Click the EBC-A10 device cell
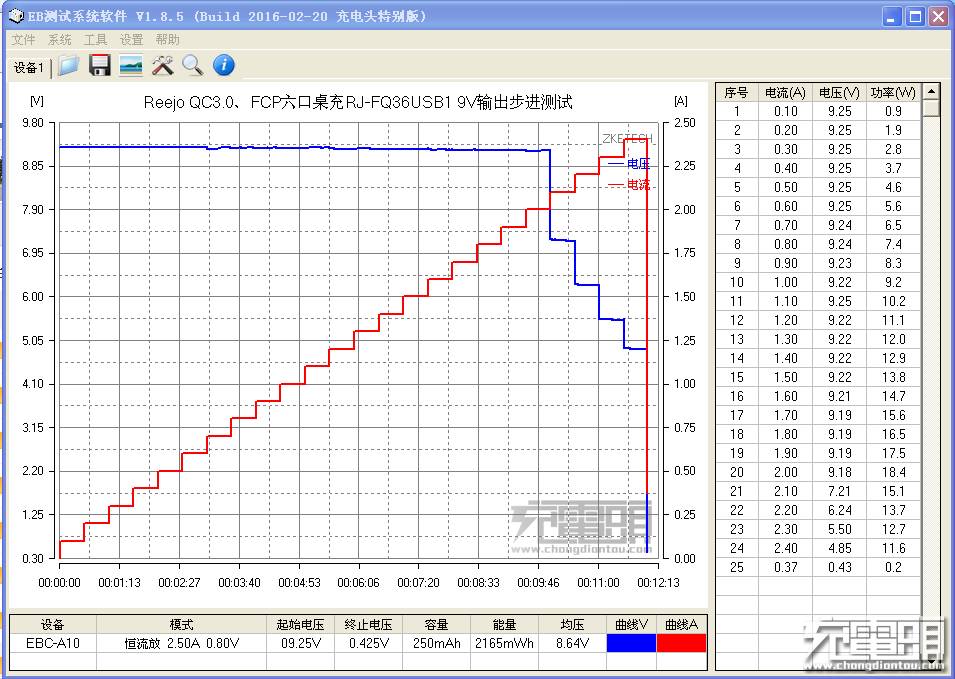 [x=52, y=643]
